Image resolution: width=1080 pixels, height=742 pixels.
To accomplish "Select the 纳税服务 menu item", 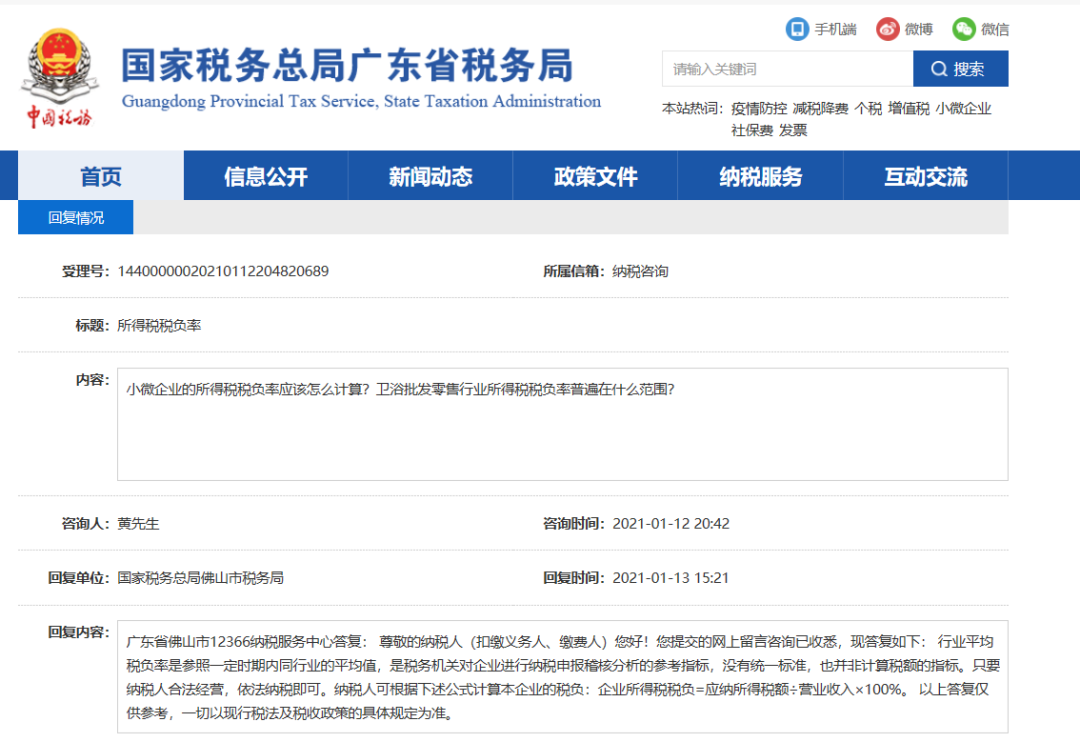I will (761, 176).
